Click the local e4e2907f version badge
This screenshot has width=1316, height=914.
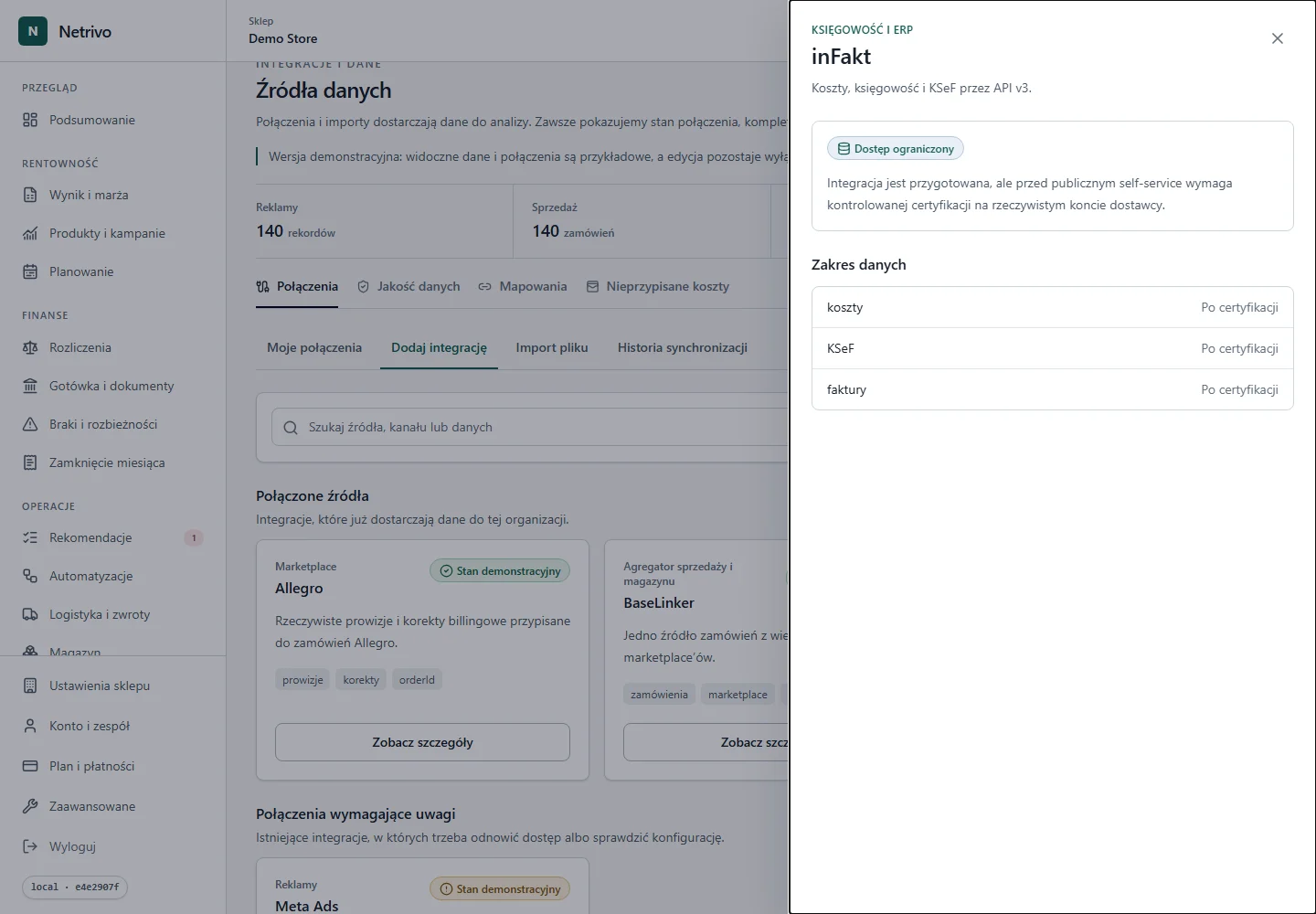75,887
